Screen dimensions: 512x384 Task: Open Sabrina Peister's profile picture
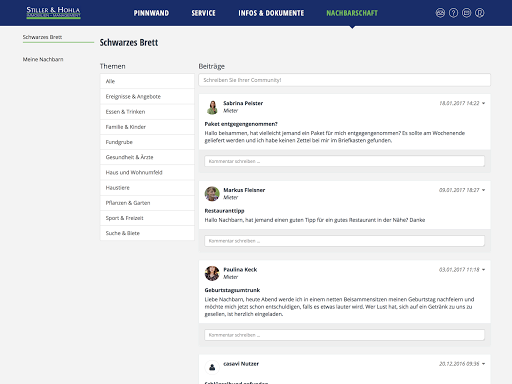(212, 107)
